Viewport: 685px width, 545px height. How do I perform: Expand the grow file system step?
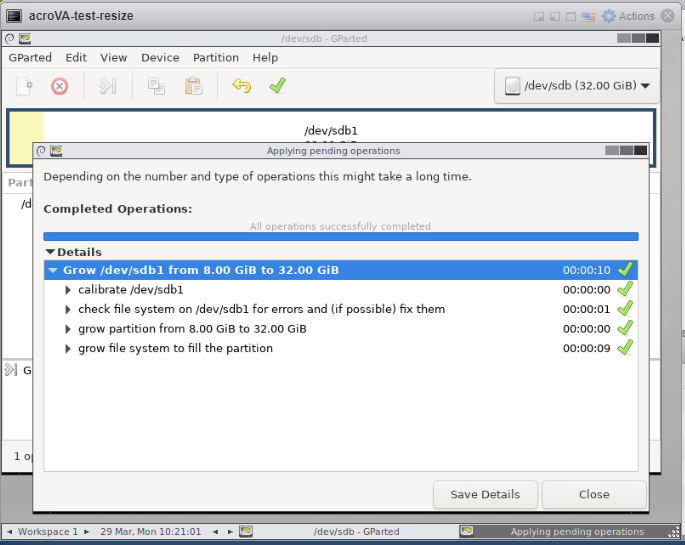pyautogui.click(x=68, y=348)
